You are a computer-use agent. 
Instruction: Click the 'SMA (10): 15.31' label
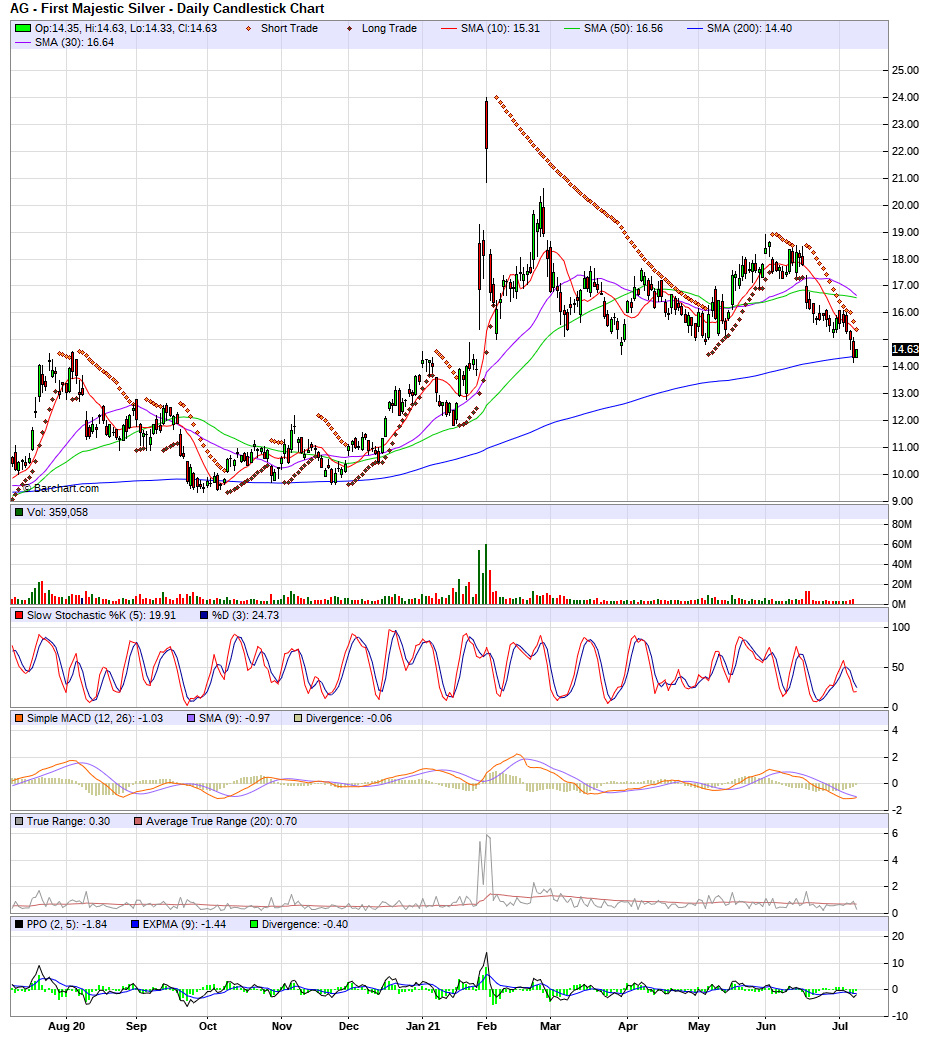[x=500, y=28]
